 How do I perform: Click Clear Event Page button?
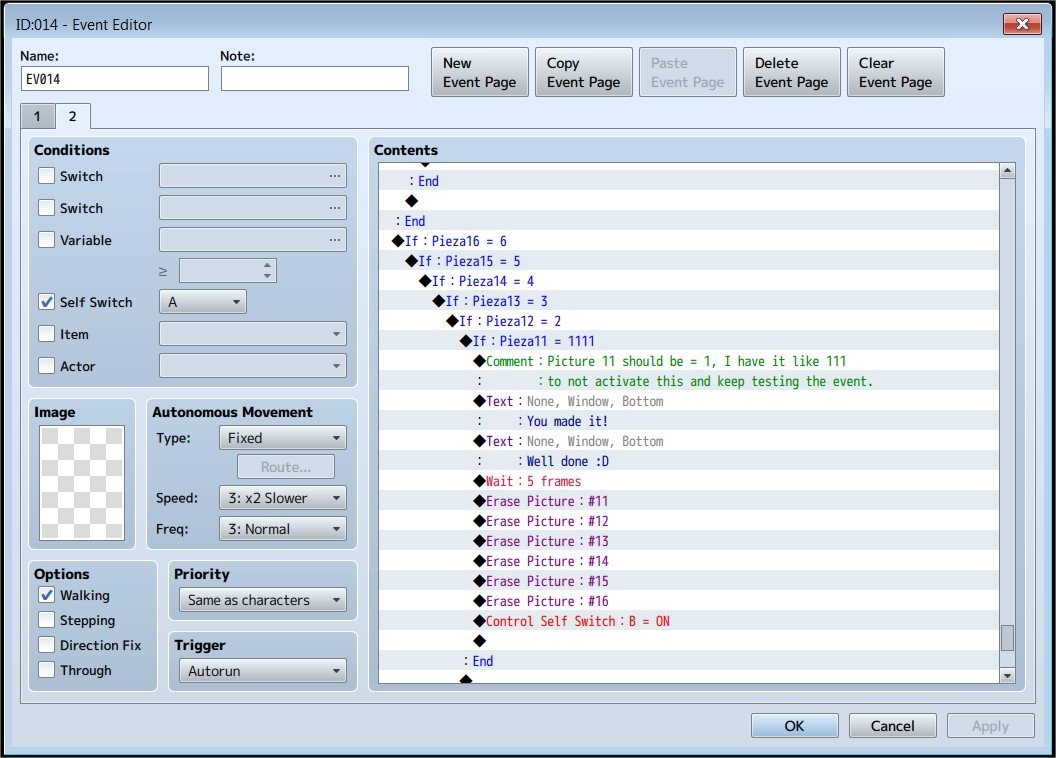[x=896, y=72]
